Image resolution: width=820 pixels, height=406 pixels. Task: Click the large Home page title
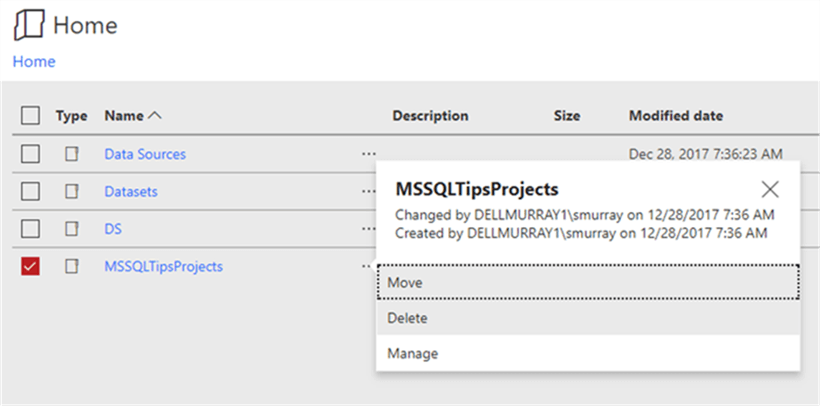tap(85, 25)
